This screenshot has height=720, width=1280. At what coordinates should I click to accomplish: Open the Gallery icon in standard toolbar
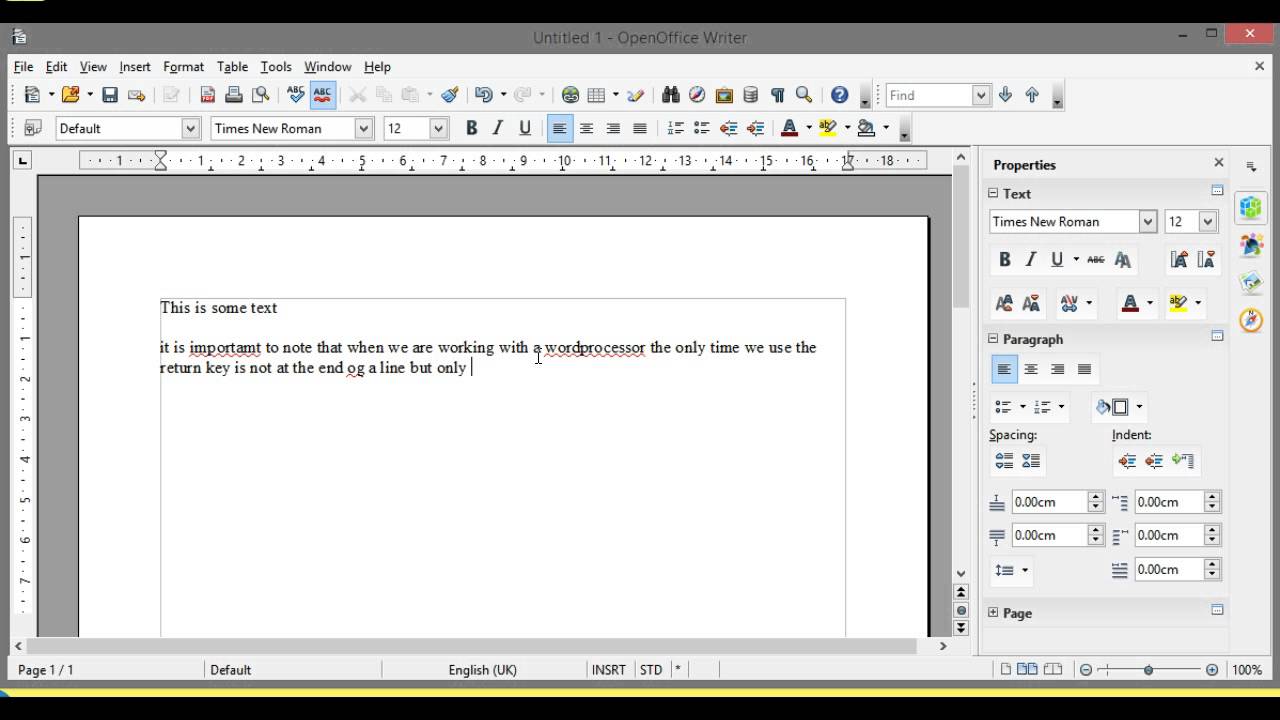[724, 95]
